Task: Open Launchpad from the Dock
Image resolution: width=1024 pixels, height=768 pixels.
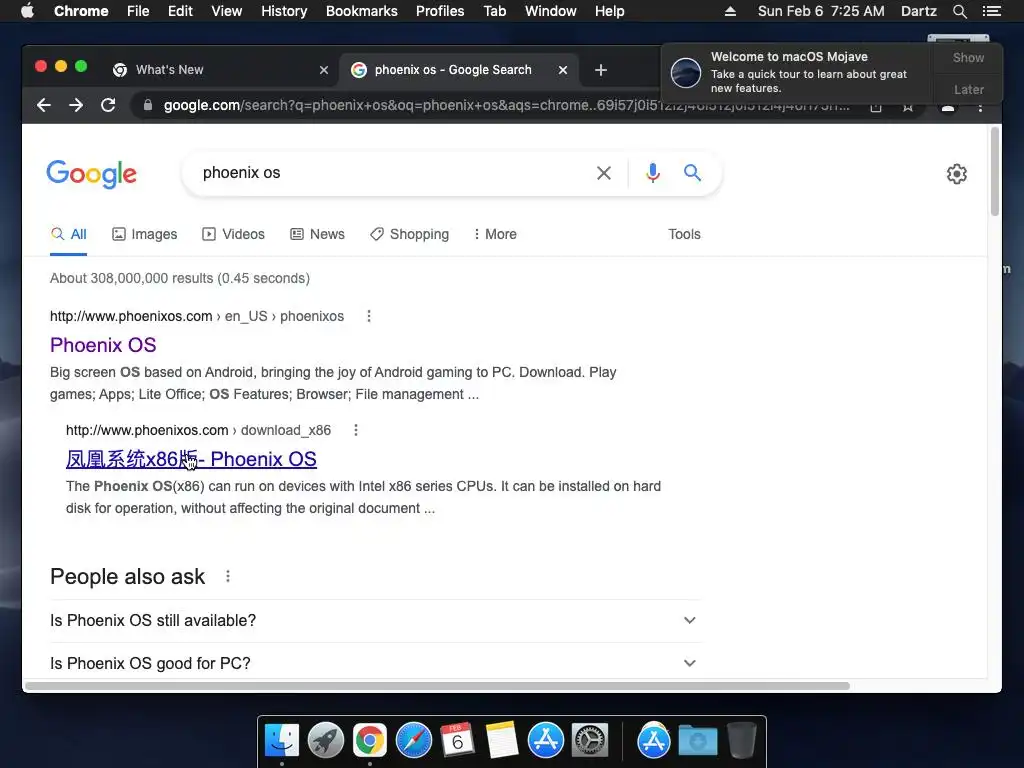Action: pos(326,741)
